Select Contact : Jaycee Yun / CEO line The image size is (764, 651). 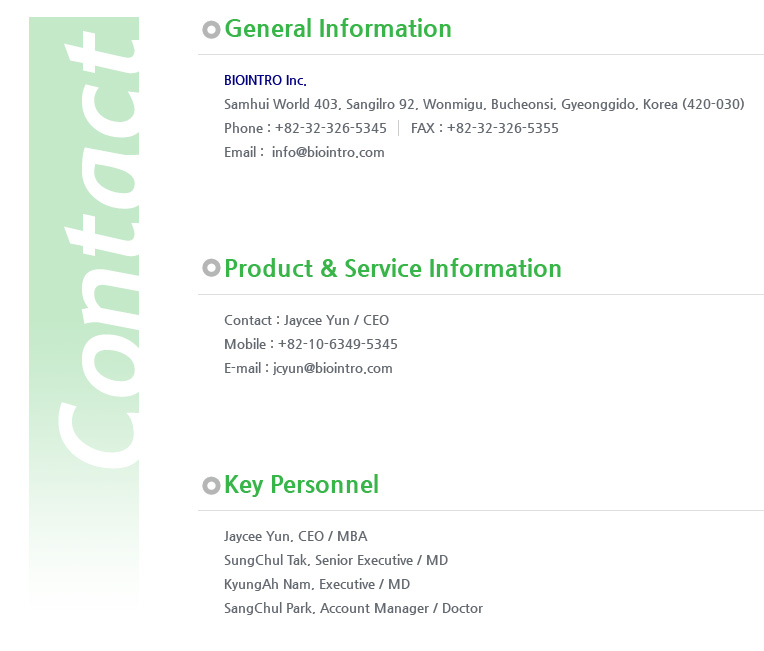(x=306, y=321)
